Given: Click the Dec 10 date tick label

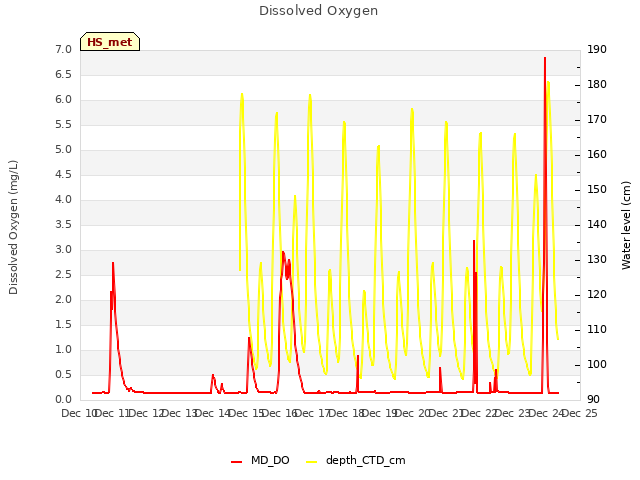Looking at the screenshot, I should pyautogui.click(x=78, y=413).
